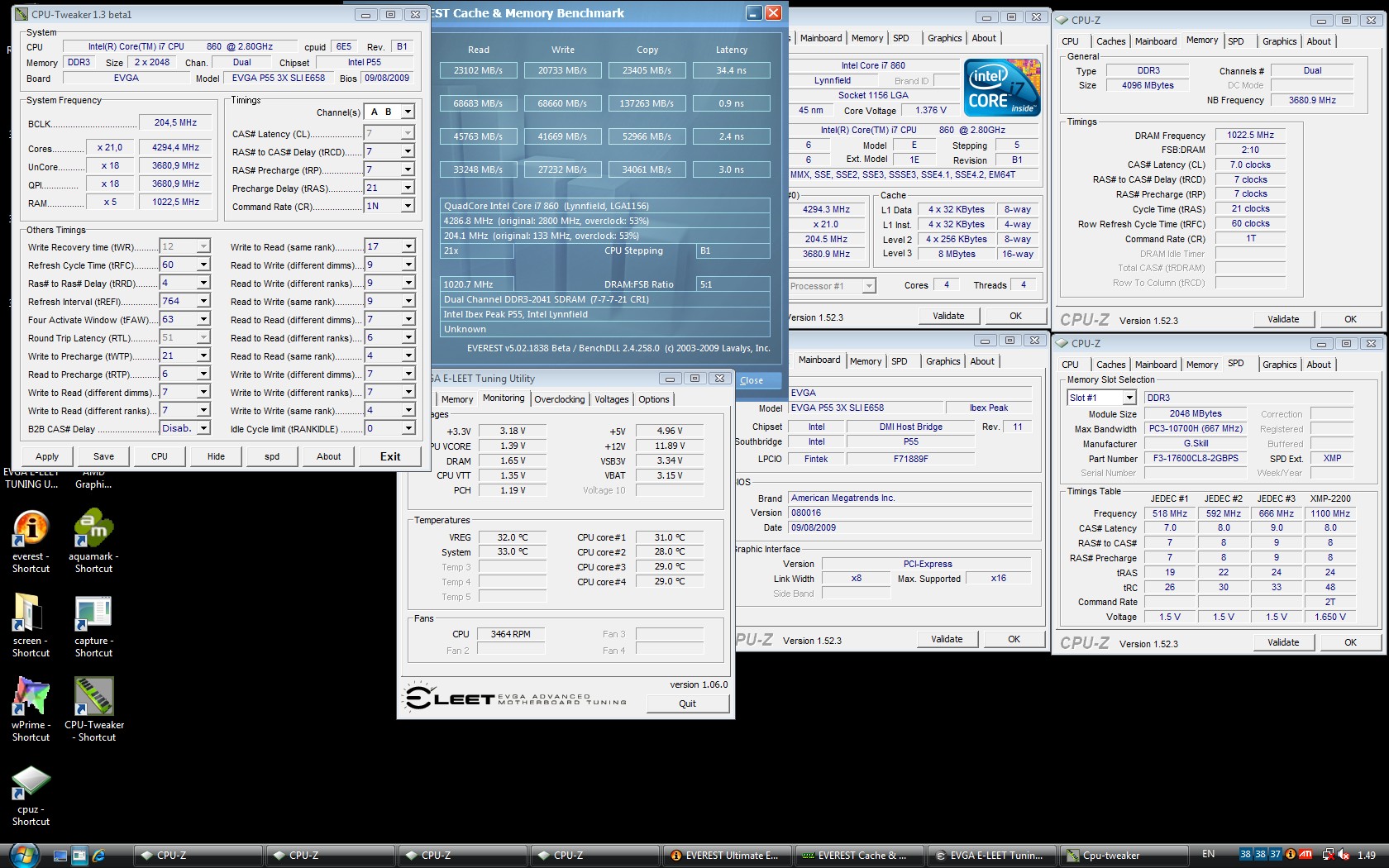This screenshot has width=1389, height=868.
Task: Click Part Number F3-17600CL8-2GBPS value
Action: [1196, 458]
